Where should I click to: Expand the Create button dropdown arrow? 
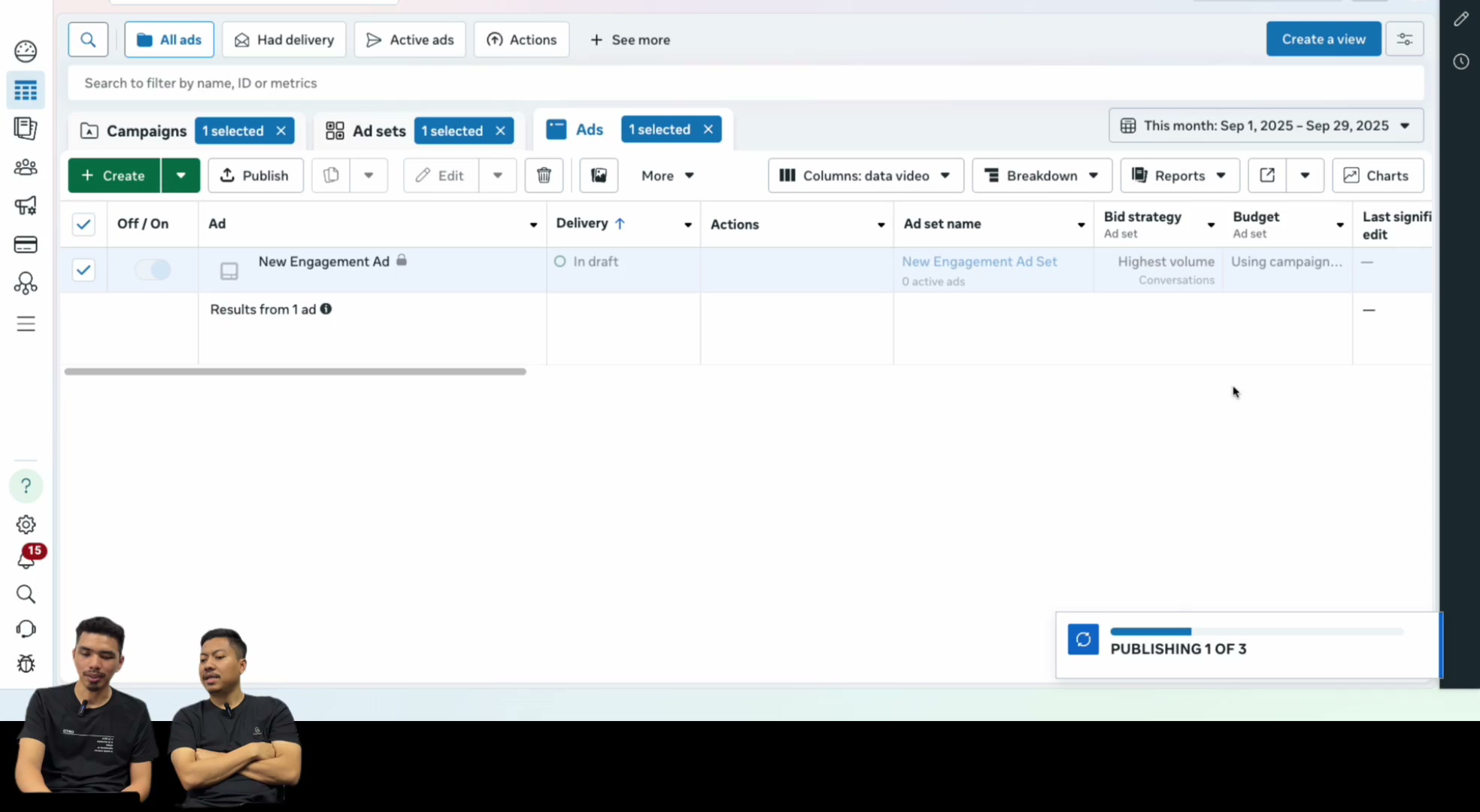pos(180,175)
